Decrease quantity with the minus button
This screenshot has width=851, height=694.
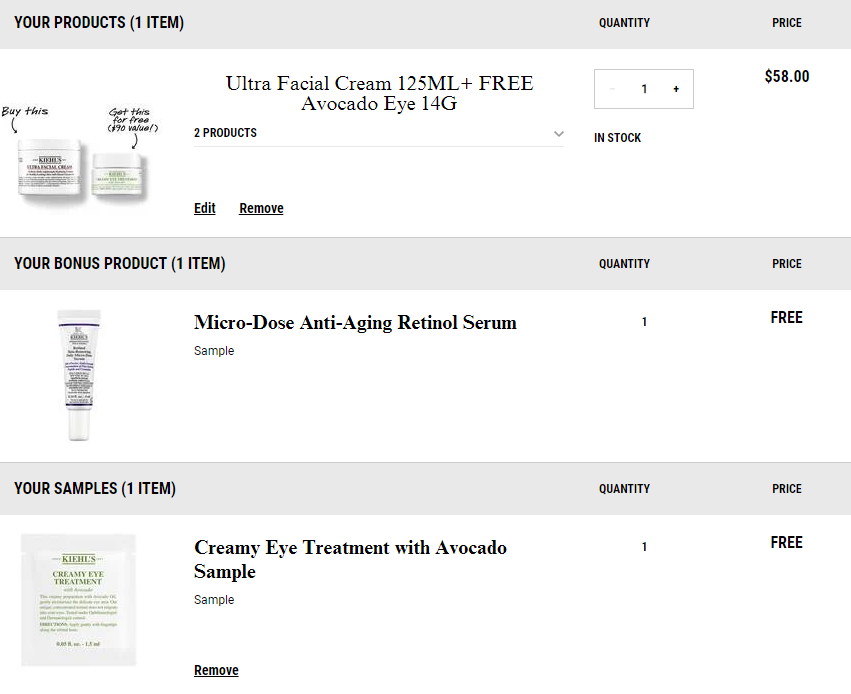(x=612, y=89)
